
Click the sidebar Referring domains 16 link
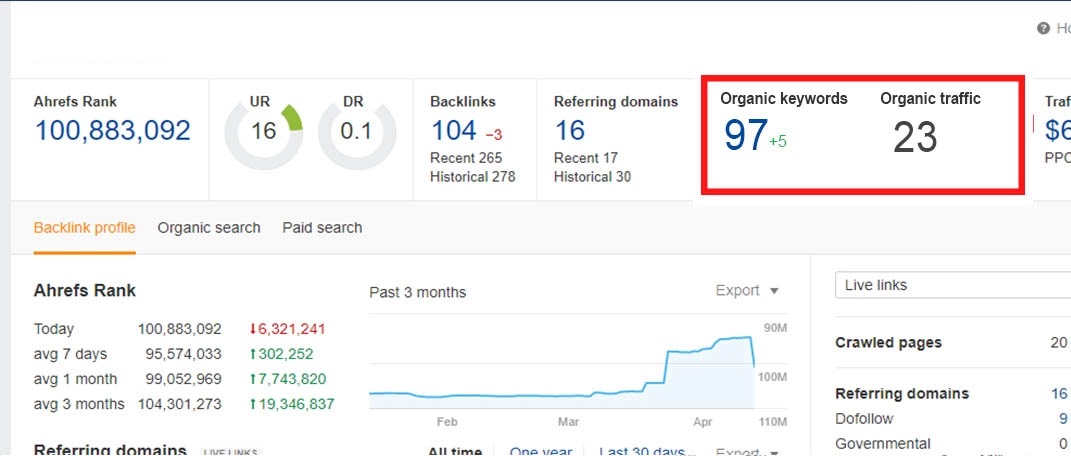(1058, 393)
